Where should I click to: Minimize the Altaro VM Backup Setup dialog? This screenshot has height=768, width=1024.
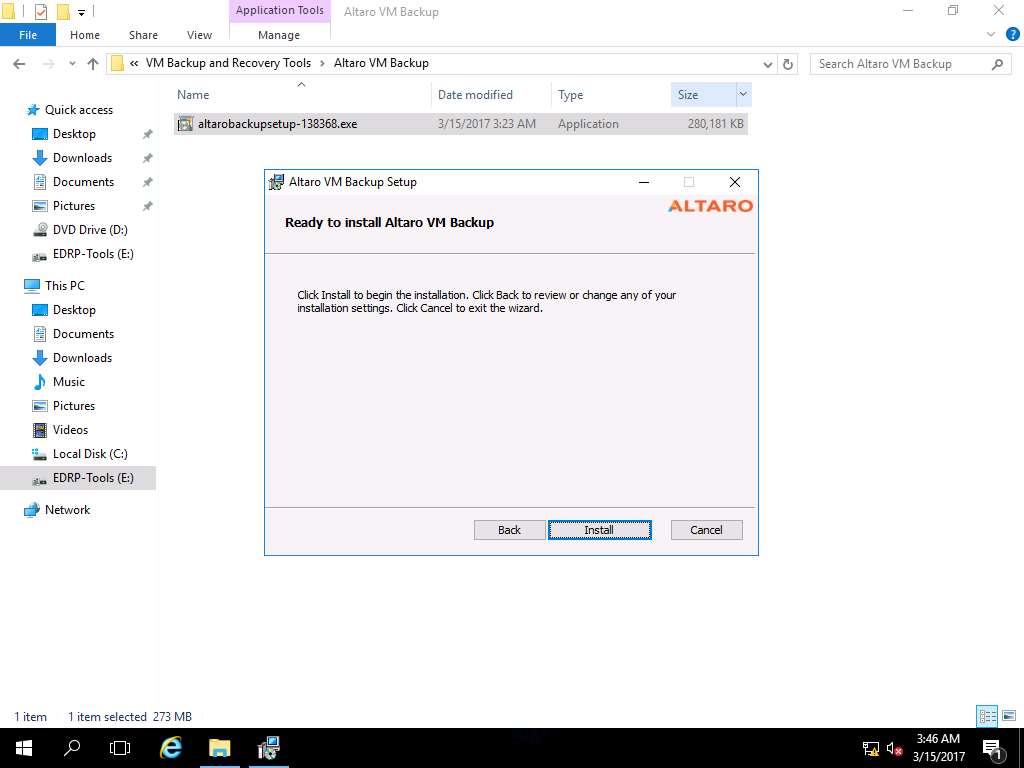click(x=644, y=182)
